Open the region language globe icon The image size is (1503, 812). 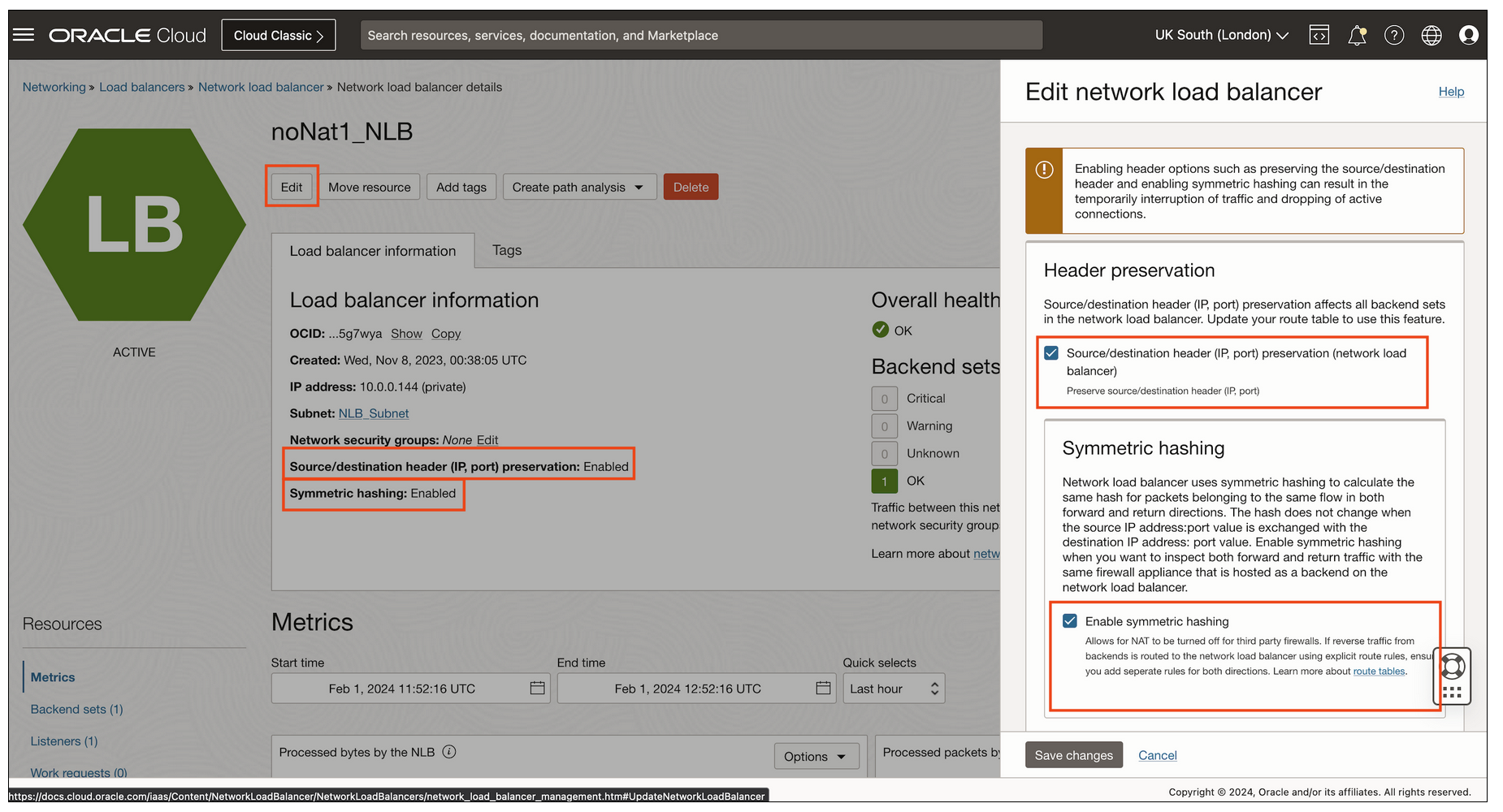click(x=1432, y=34)
